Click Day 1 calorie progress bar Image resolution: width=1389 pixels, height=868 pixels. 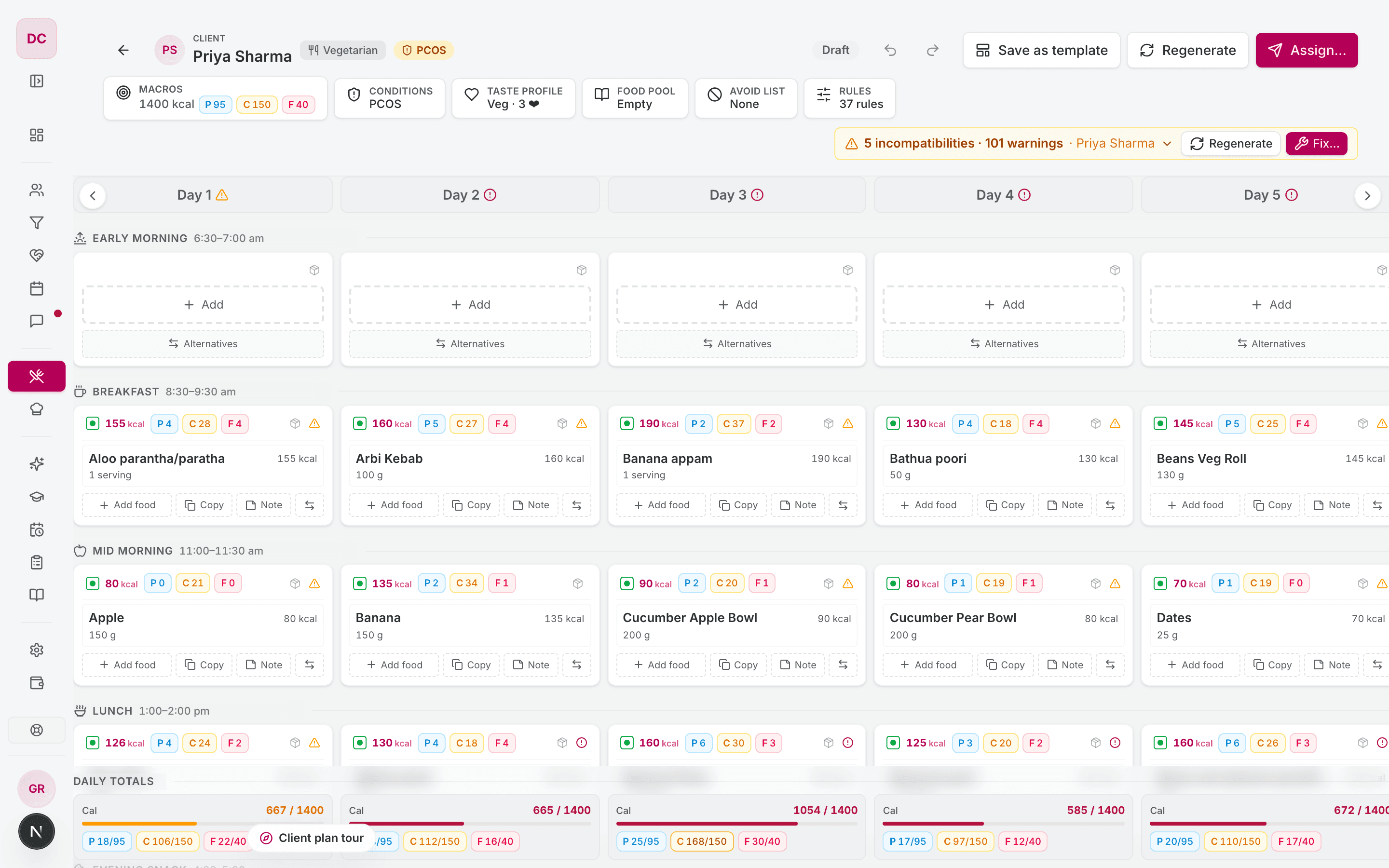tap(203, 824)
